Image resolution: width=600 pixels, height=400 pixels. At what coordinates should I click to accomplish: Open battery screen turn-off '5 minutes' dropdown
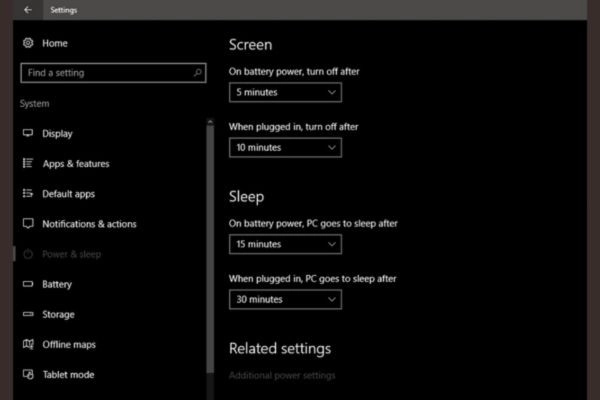[285, 92]
